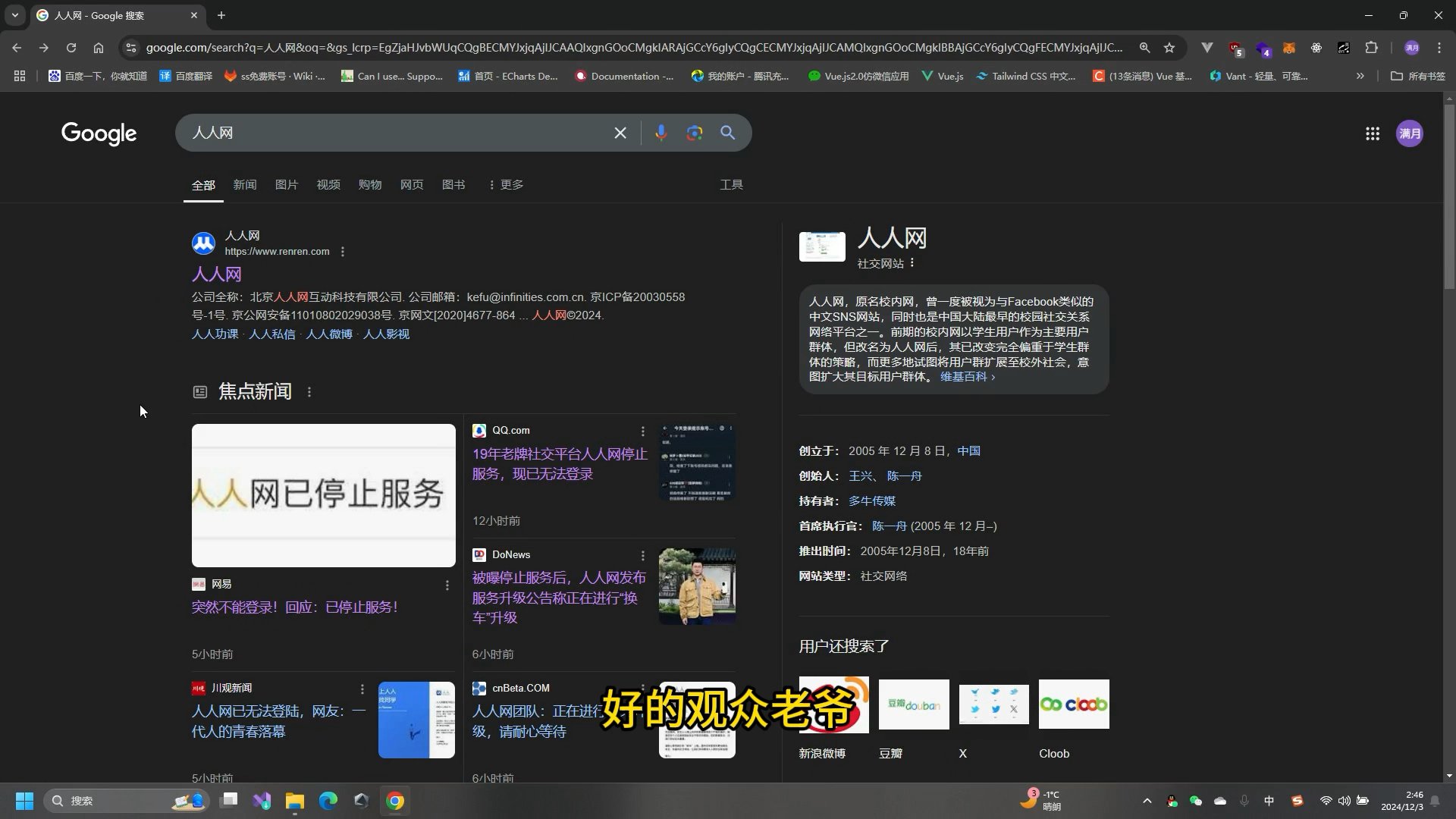
Task: Open Google Lens image search
Action: coord(694,133)
